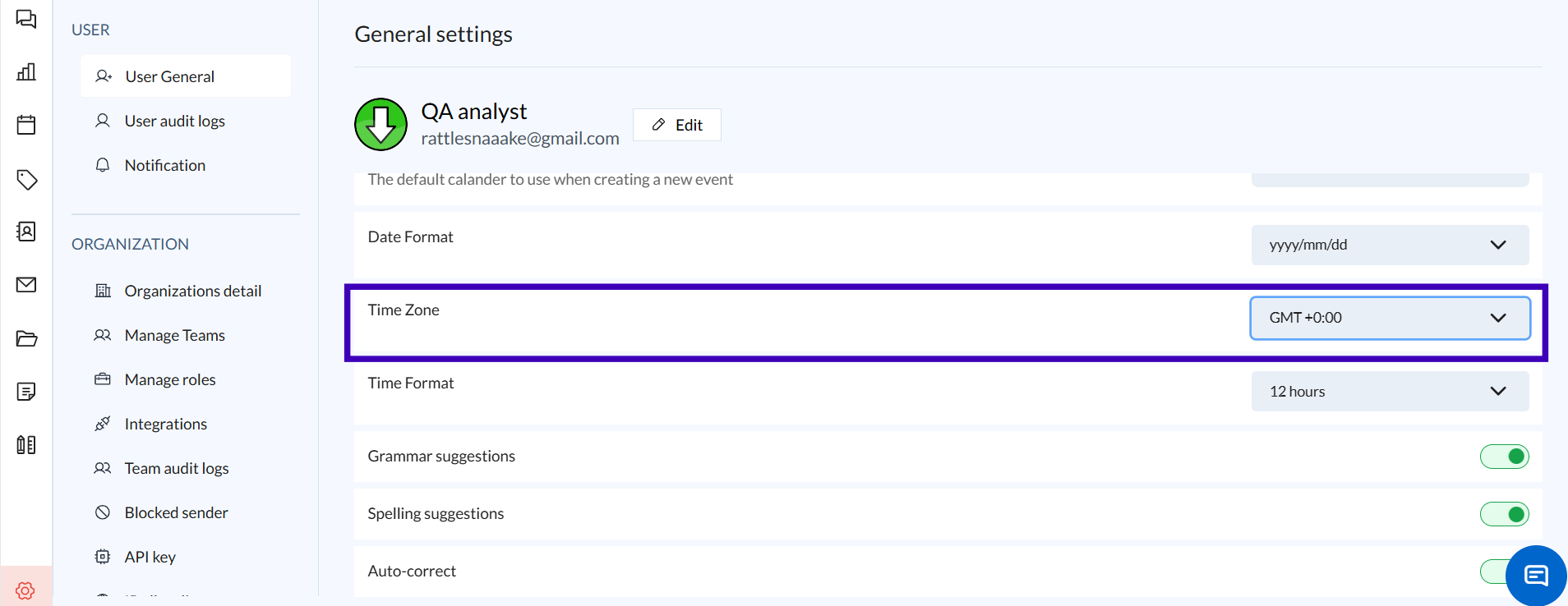Open the mail envelope icon
Screen dimensions: 1568x606
(26, 285)
